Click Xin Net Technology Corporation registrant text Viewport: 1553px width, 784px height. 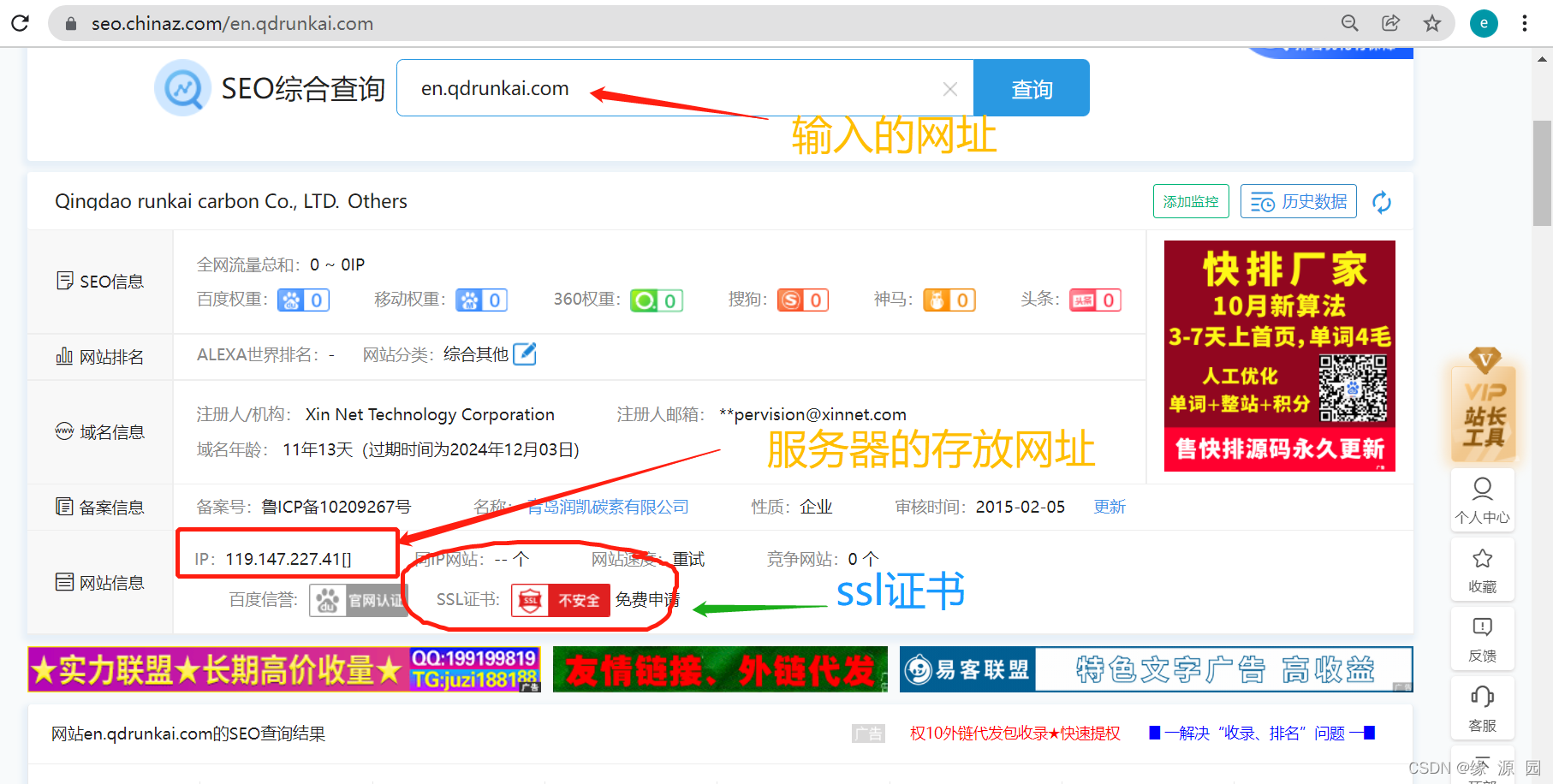(x=430, y=414)
